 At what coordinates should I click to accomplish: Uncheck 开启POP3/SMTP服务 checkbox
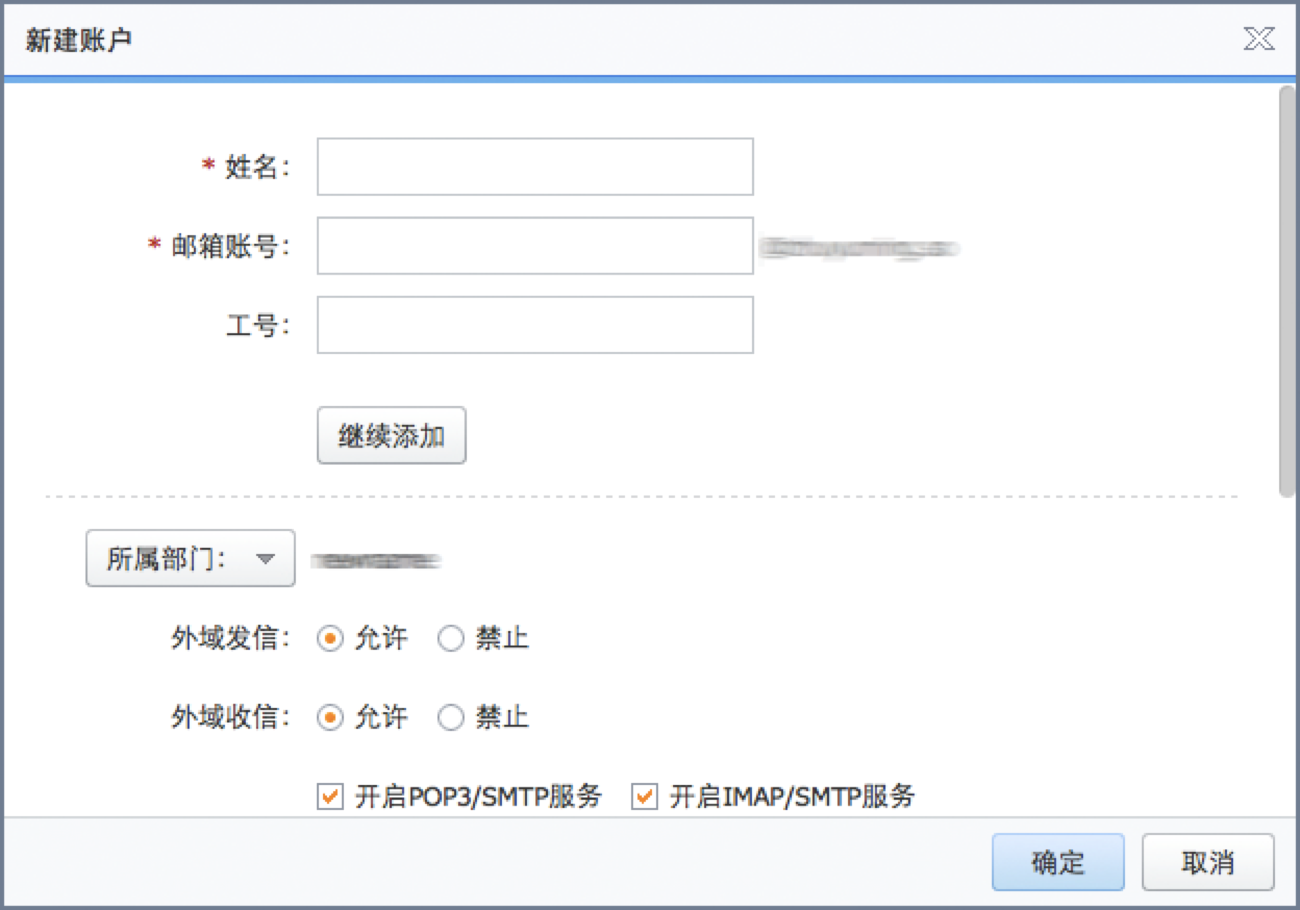[x=329, y=797]
